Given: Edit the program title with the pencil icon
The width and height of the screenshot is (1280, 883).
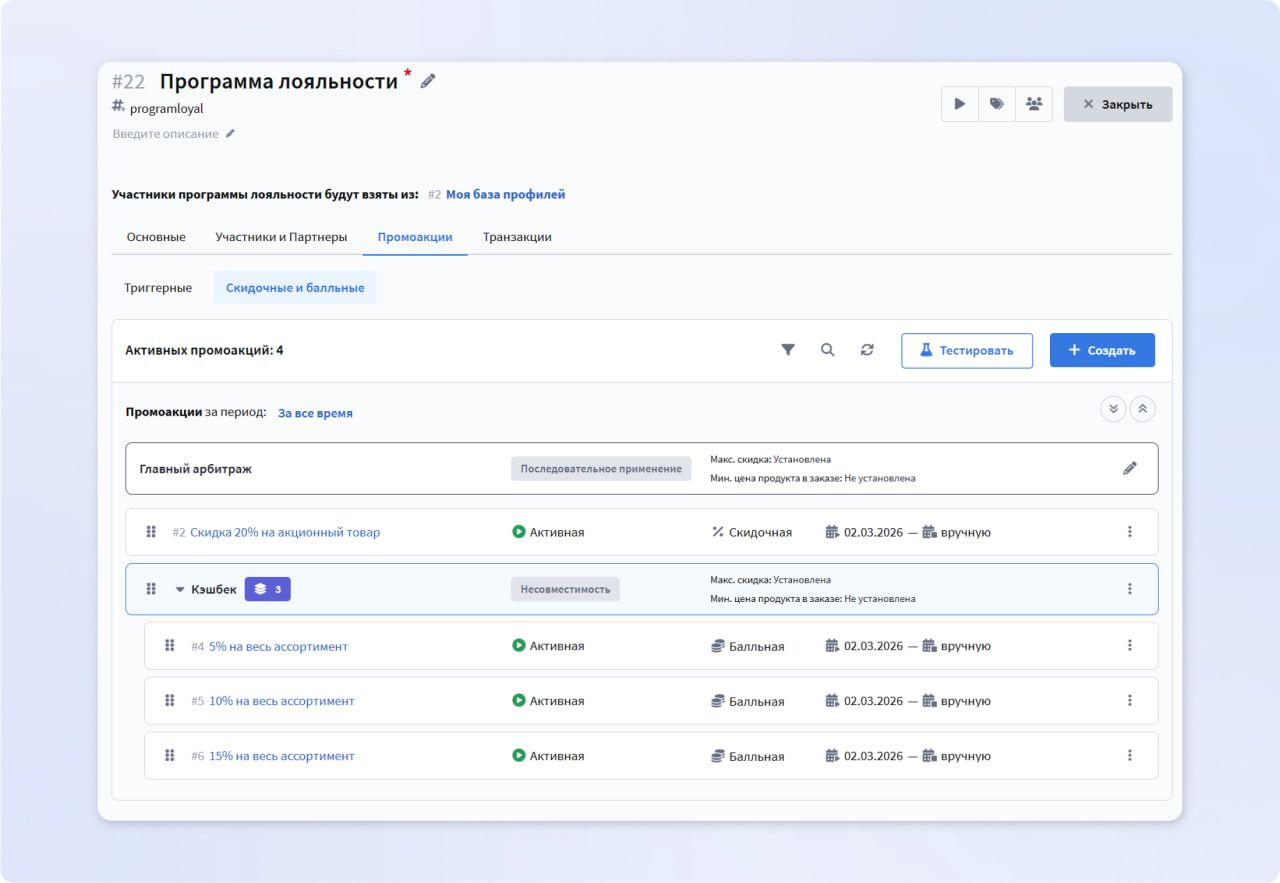Looking at the screenshot, I should tap(428, 80).
